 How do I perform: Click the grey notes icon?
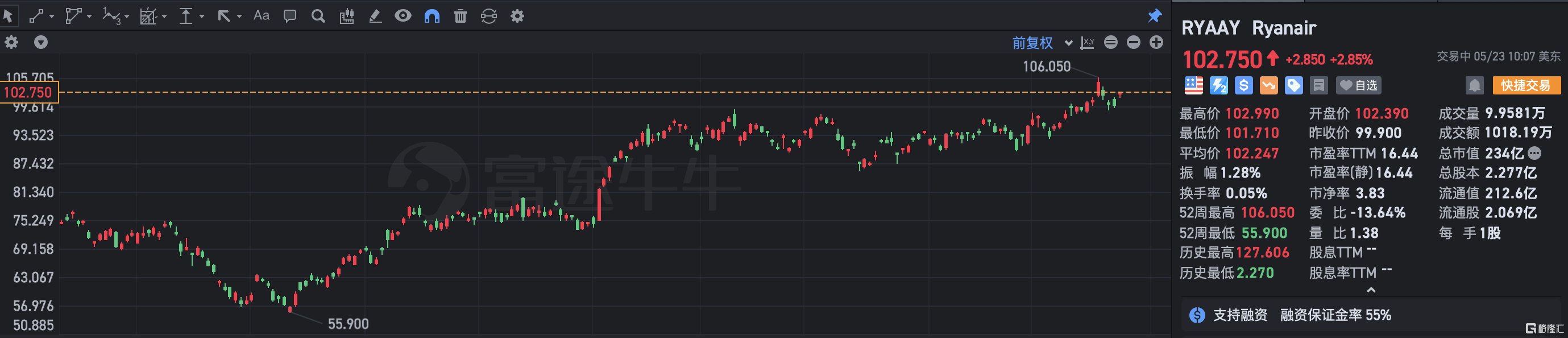(x=1318, y=85)
